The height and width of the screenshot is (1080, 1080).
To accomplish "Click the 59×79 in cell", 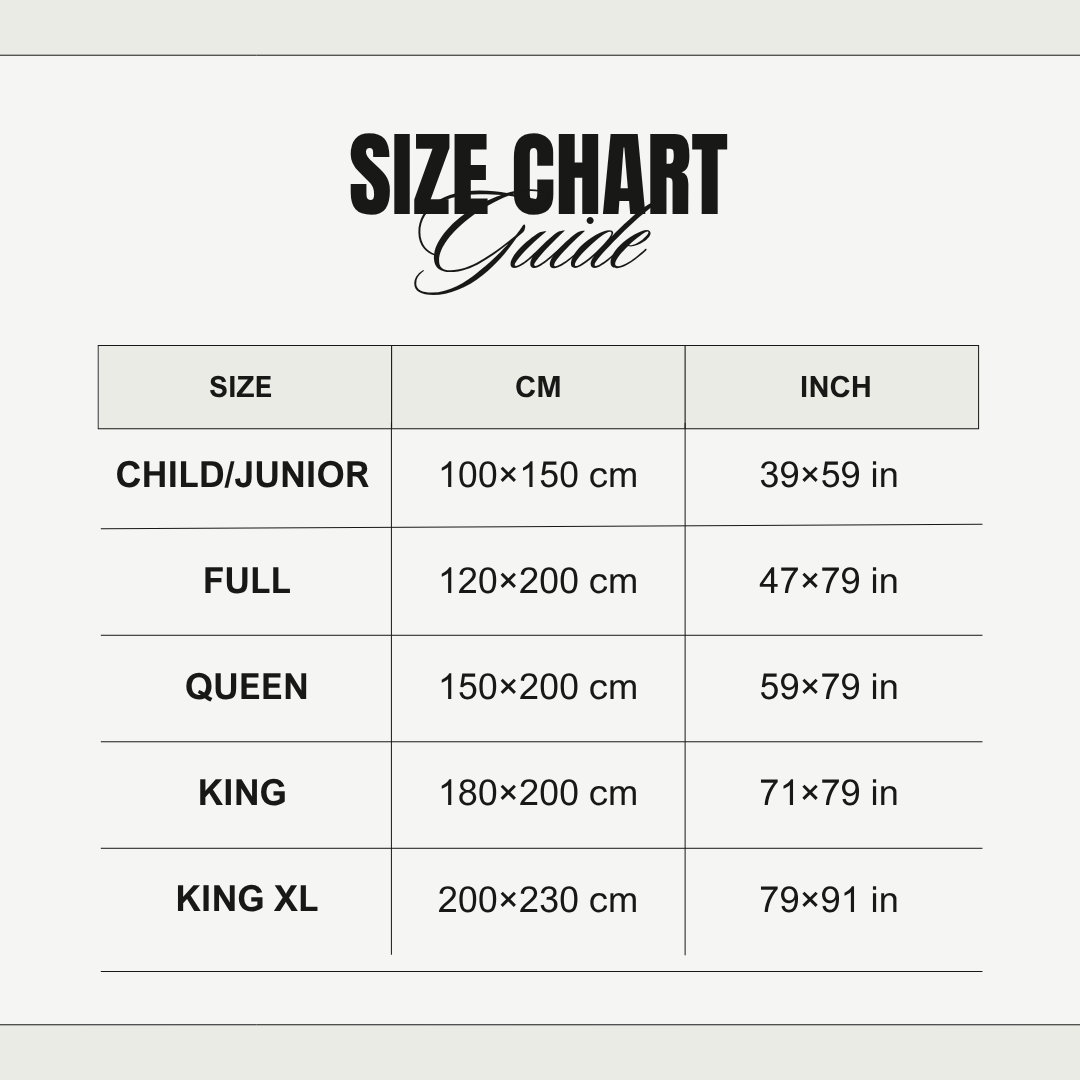I will tap(829, 687).
